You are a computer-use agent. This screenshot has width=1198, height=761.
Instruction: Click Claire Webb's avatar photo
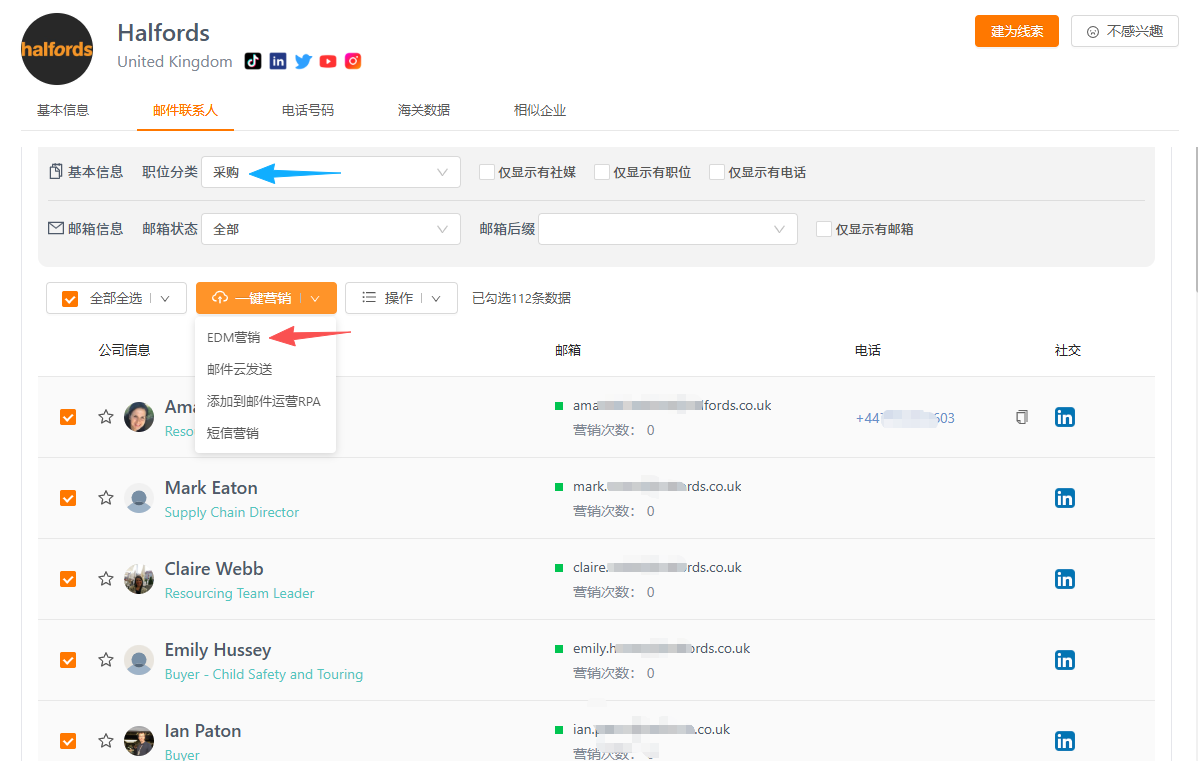(x=139, y=579)
